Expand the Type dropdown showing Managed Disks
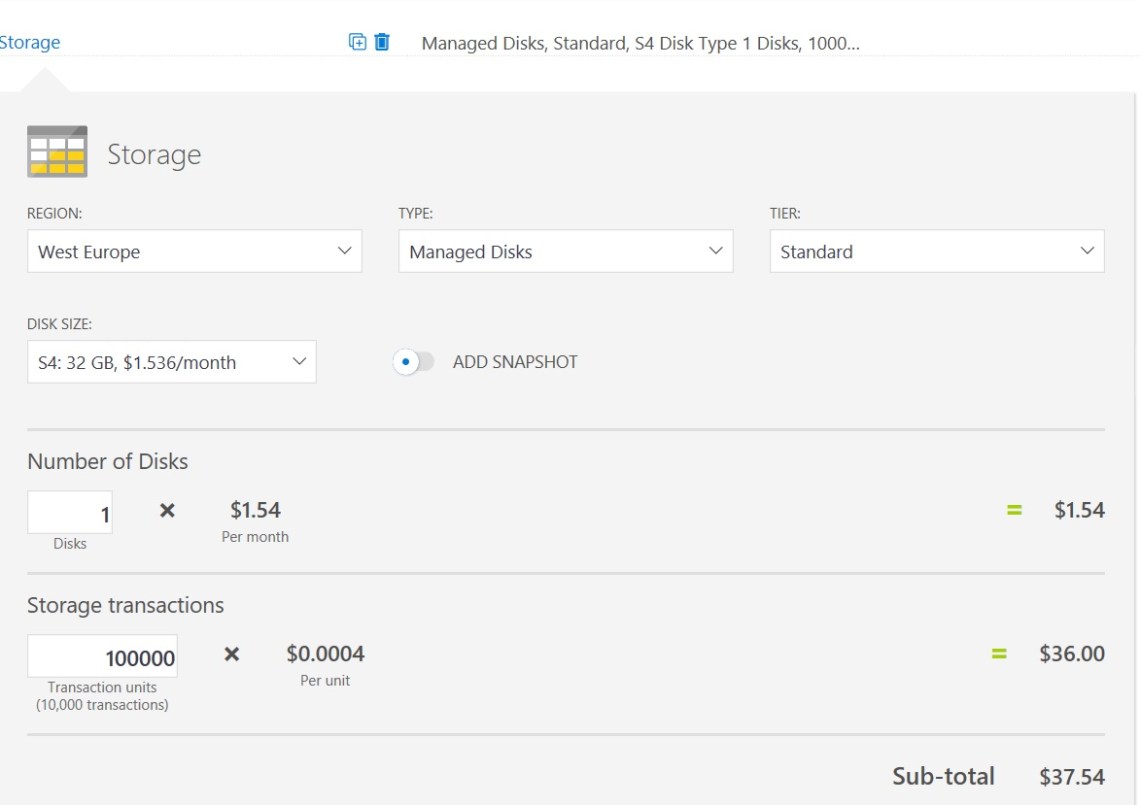The image size is (1140, 805). 565,252
